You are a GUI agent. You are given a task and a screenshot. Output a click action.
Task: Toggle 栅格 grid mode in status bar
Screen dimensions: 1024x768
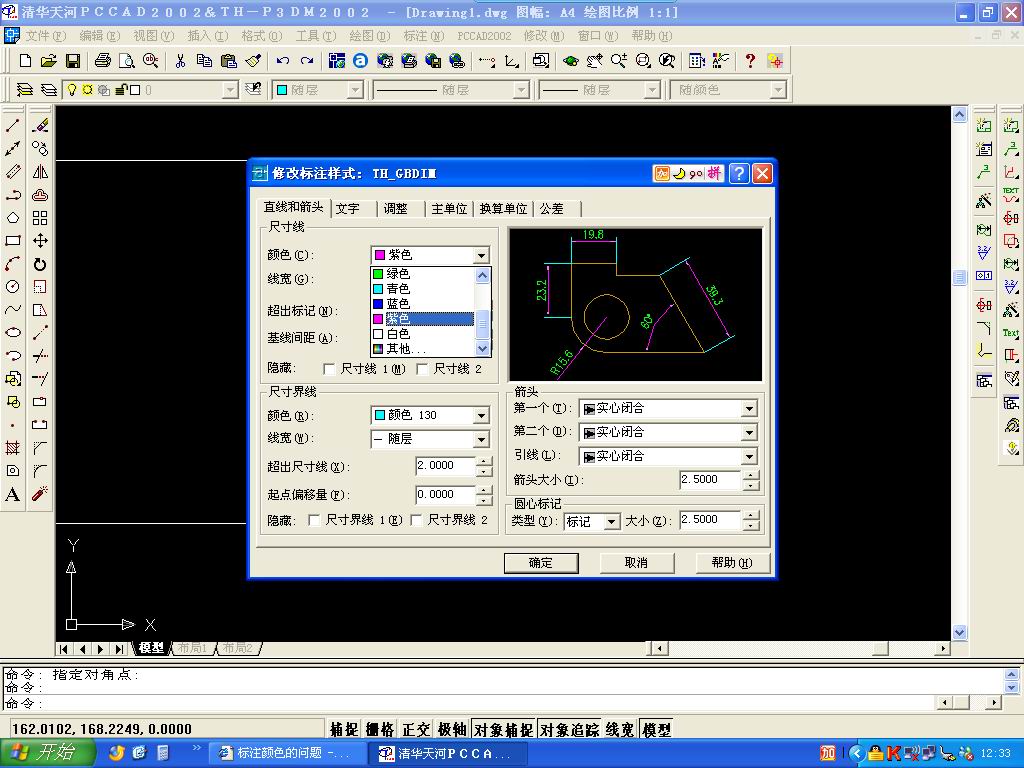(379, 729)
